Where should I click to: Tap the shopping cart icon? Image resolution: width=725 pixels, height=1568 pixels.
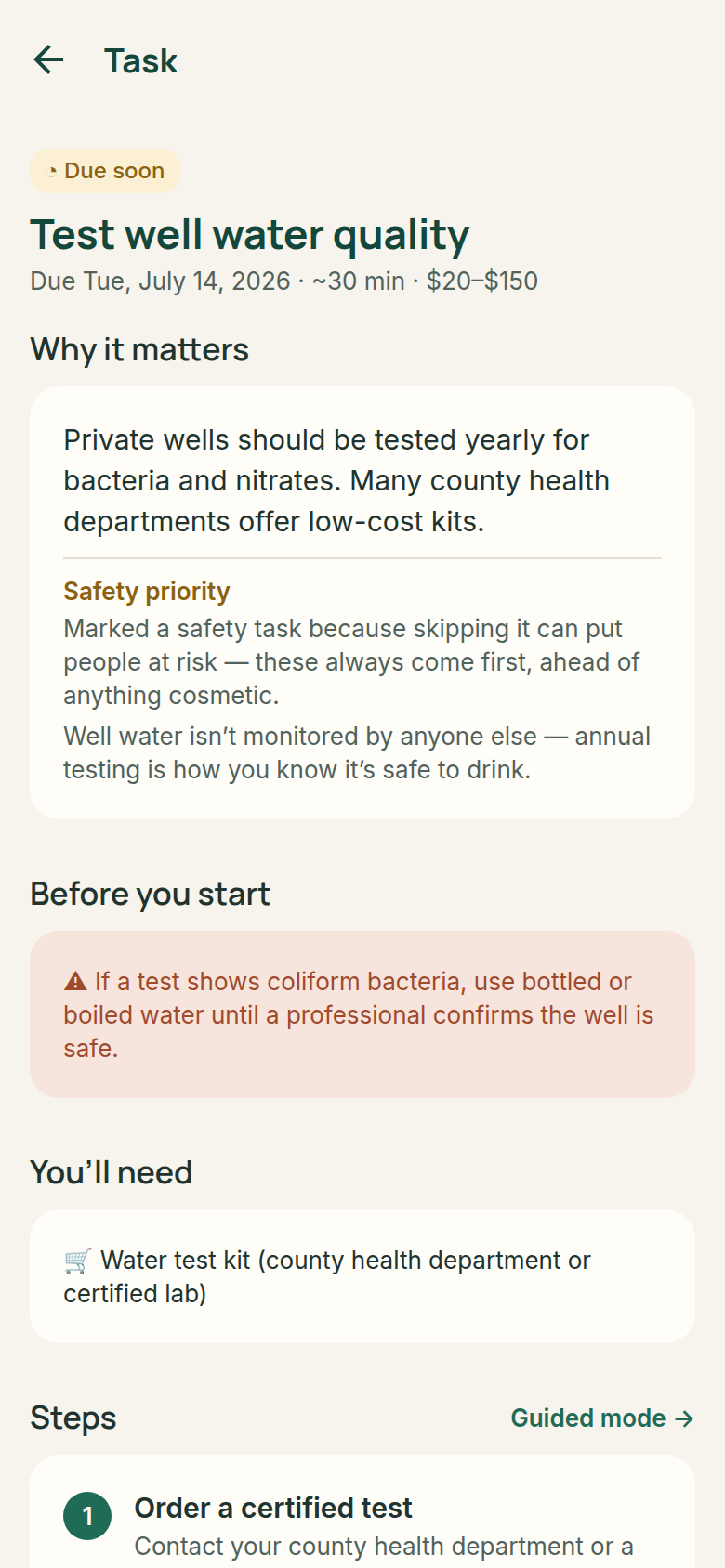click(x=78, y=1261)
